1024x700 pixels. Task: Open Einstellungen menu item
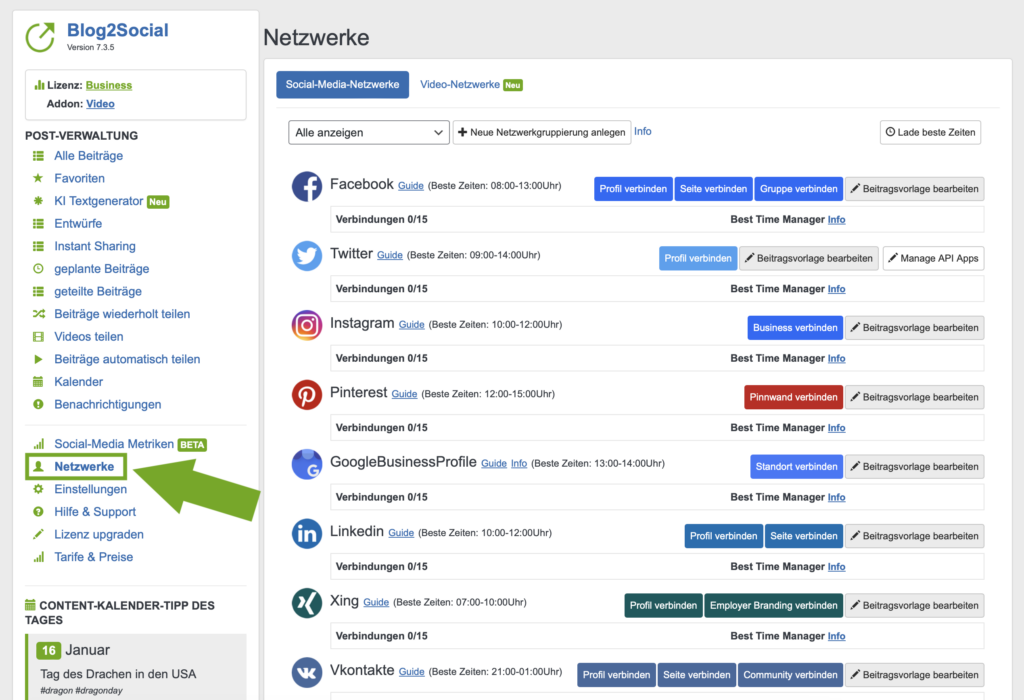[x=91, y=489]
